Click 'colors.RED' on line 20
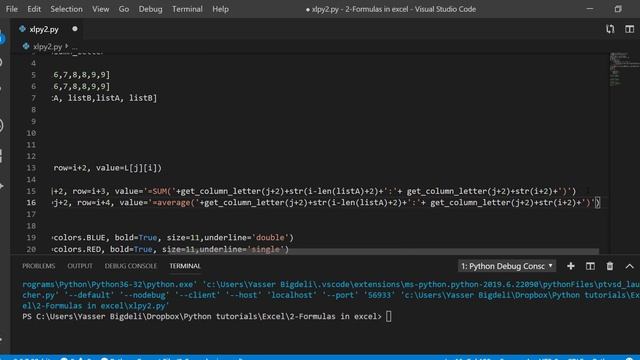 [77, 249]
